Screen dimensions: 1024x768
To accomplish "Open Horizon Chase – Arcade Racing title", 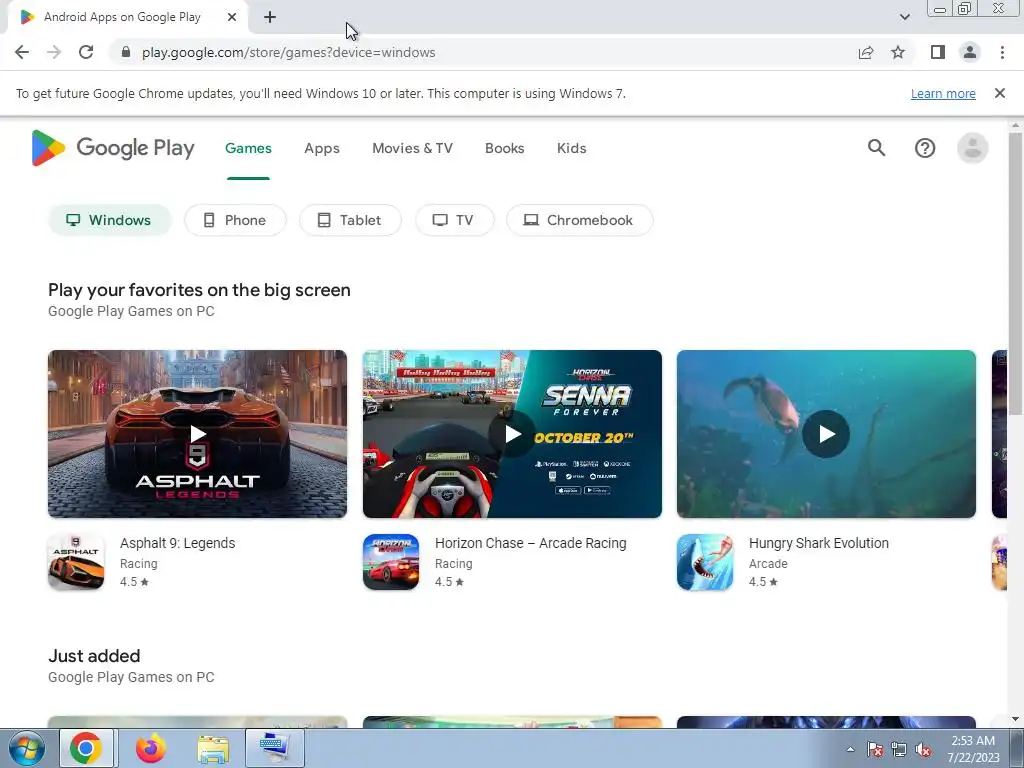I will point(530,543).
